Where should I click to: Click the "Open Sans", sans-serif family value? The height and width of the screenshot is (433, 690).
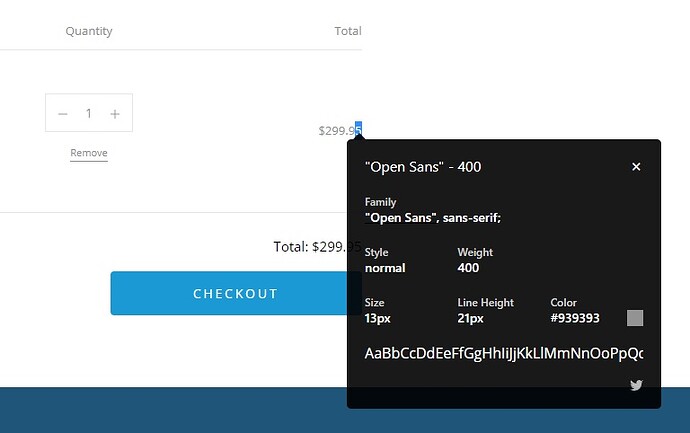433,217
